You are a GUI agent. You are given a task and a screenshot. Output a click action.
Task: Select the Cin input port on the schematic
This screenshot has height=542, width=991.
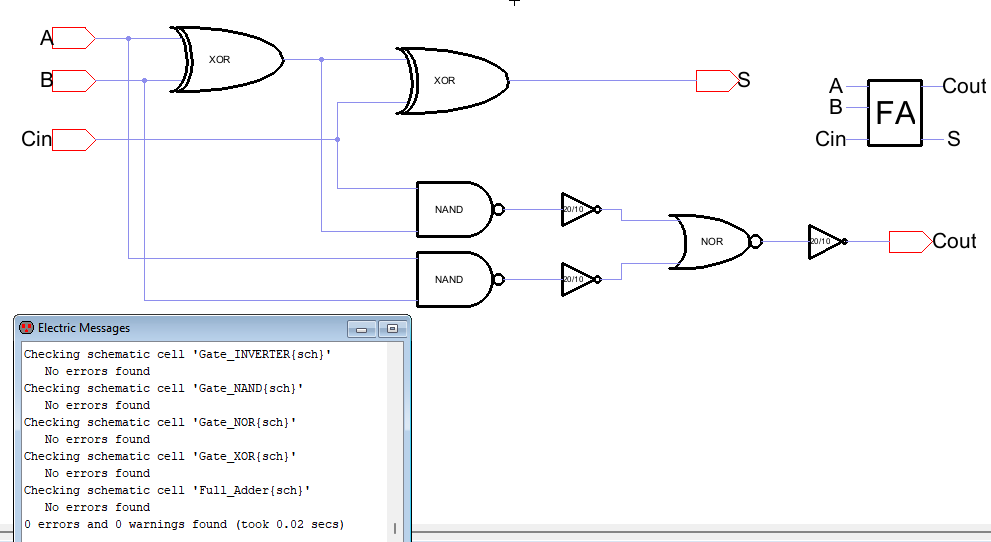[72, 139]
